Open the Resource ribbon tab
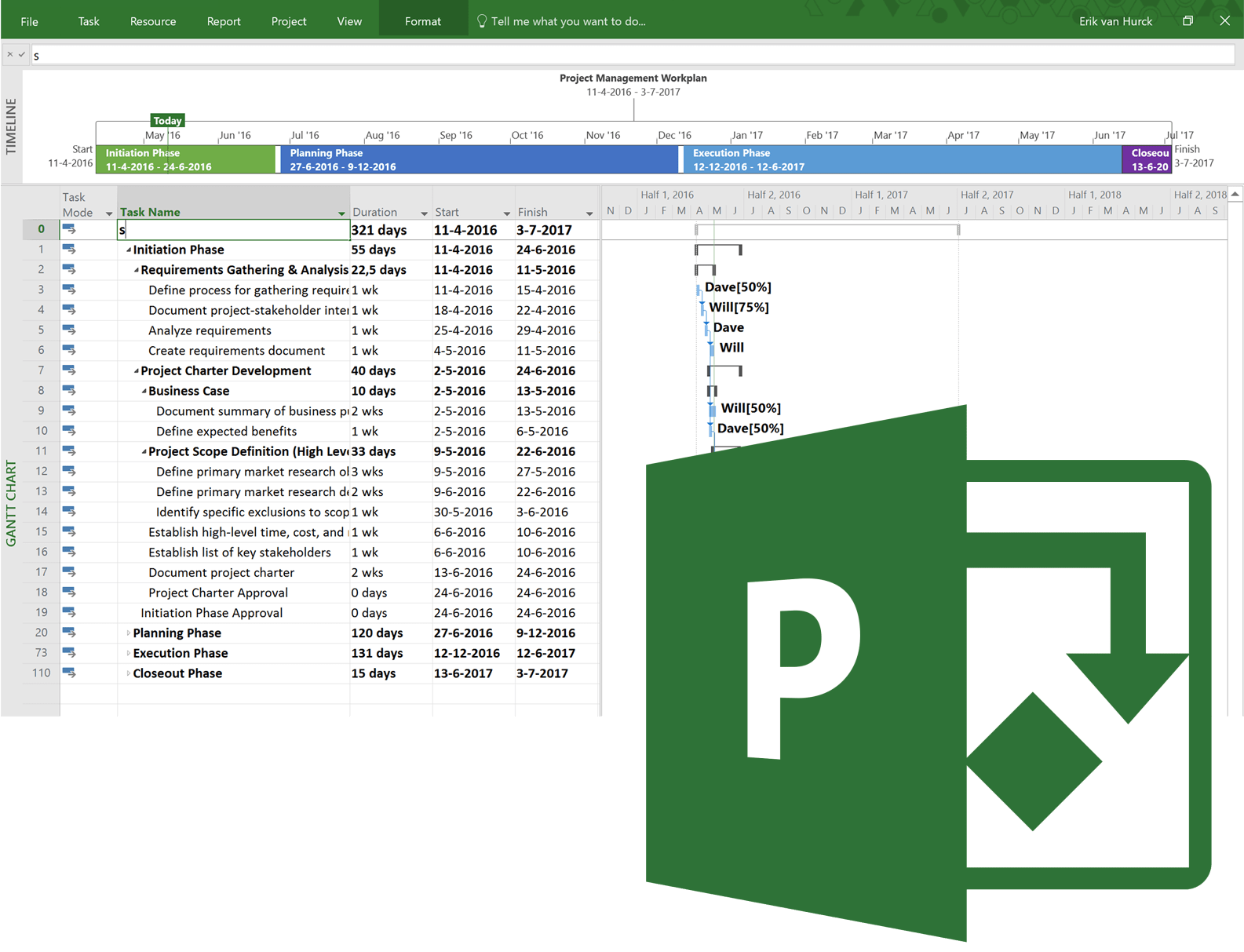Viewport: 1244px width, 952px height. click(153, 21)
